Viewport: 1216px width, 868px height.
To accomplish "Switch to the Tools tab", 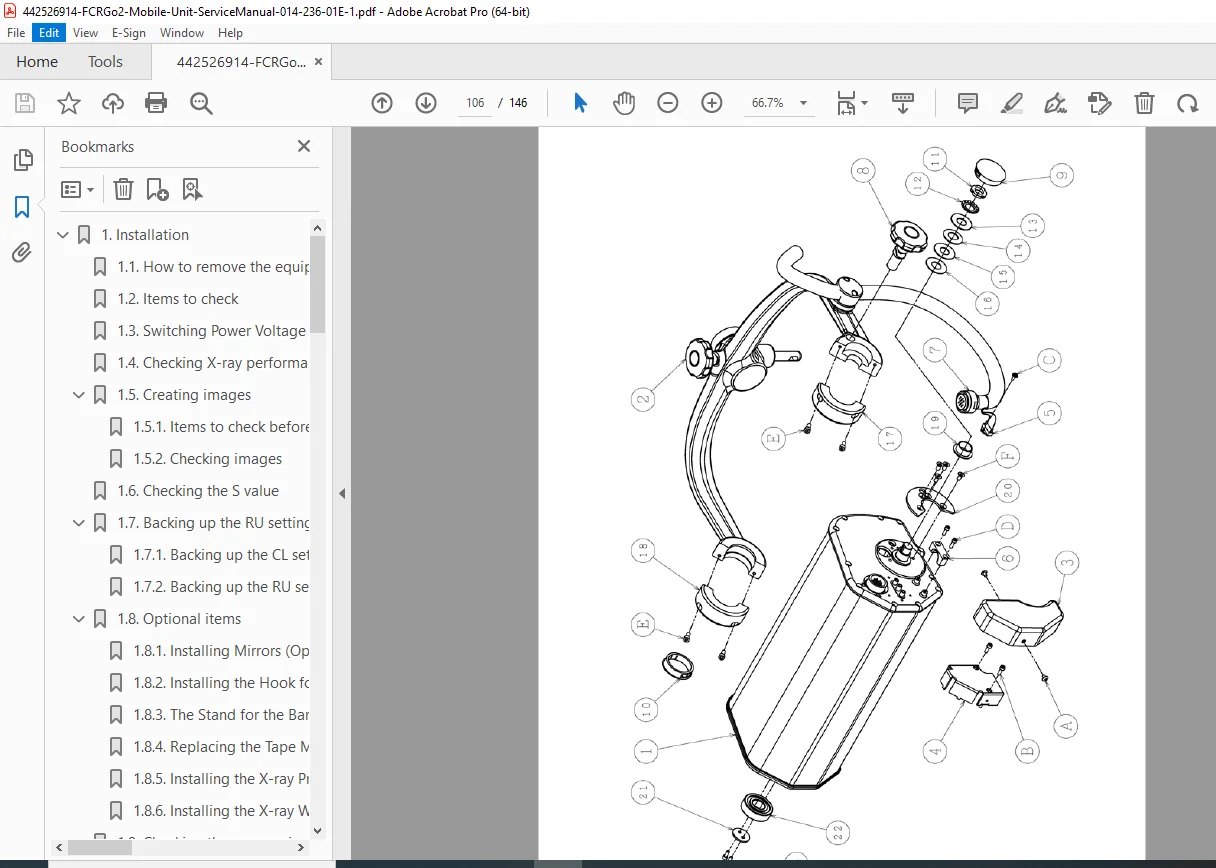I will point(105,62).
